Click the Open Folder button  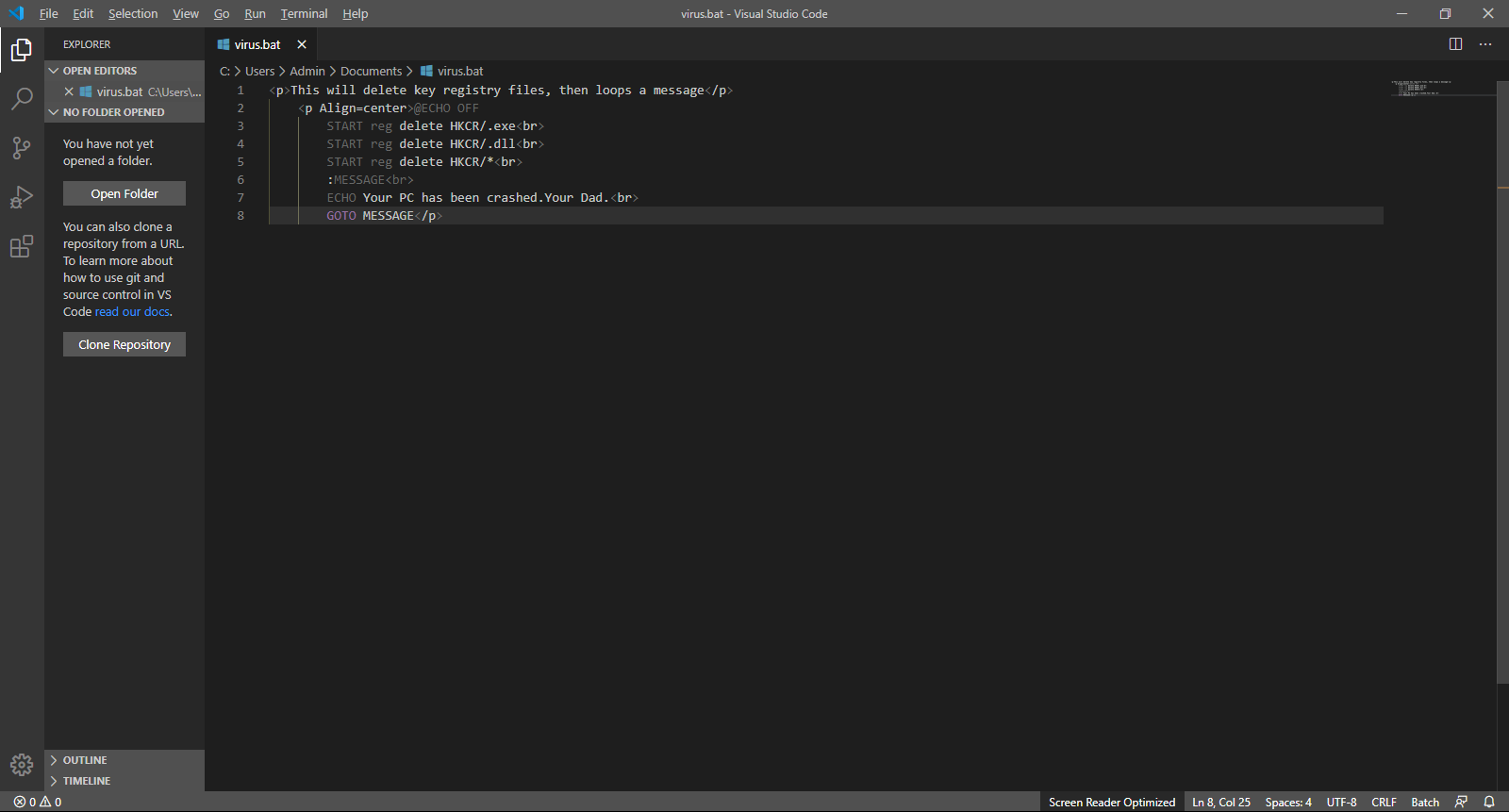click(x=124, y=193)
